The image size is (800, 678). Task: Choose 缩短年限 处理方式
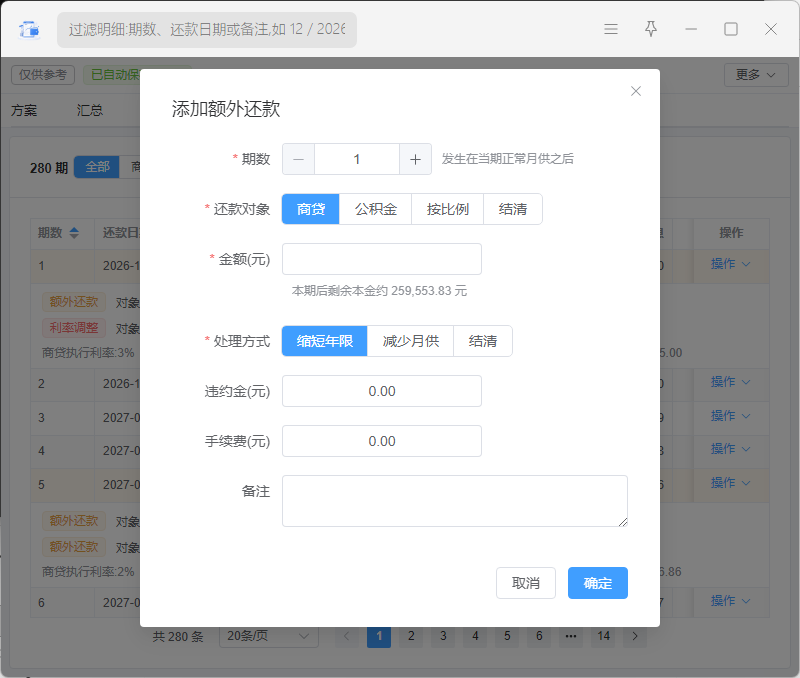pos(324,341)
